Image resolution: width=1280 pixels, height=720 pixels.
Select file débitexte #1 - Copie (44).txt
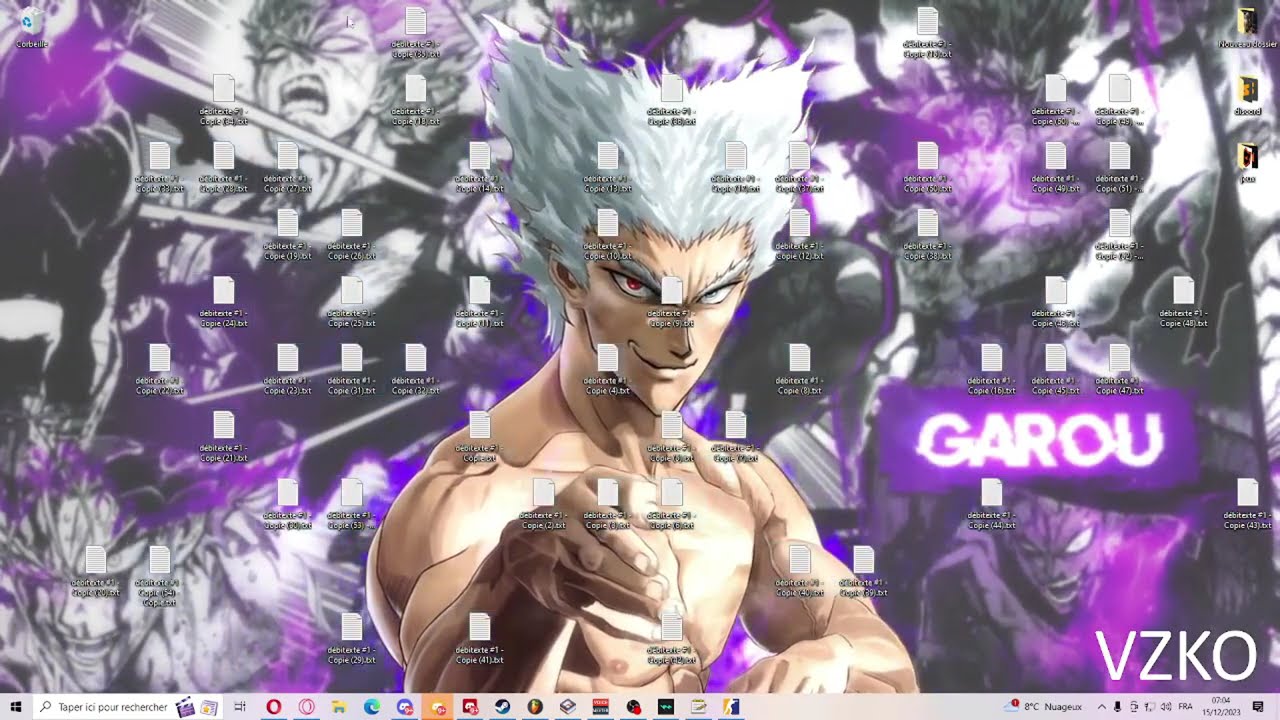click(991, 505)
